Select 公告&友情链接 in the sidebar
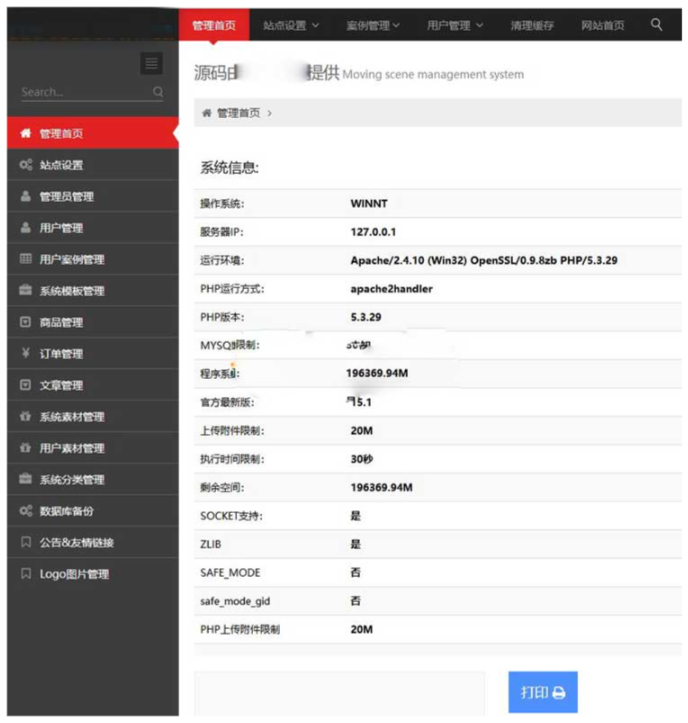Screen dimensions: 688x723 tap(76, 543)
